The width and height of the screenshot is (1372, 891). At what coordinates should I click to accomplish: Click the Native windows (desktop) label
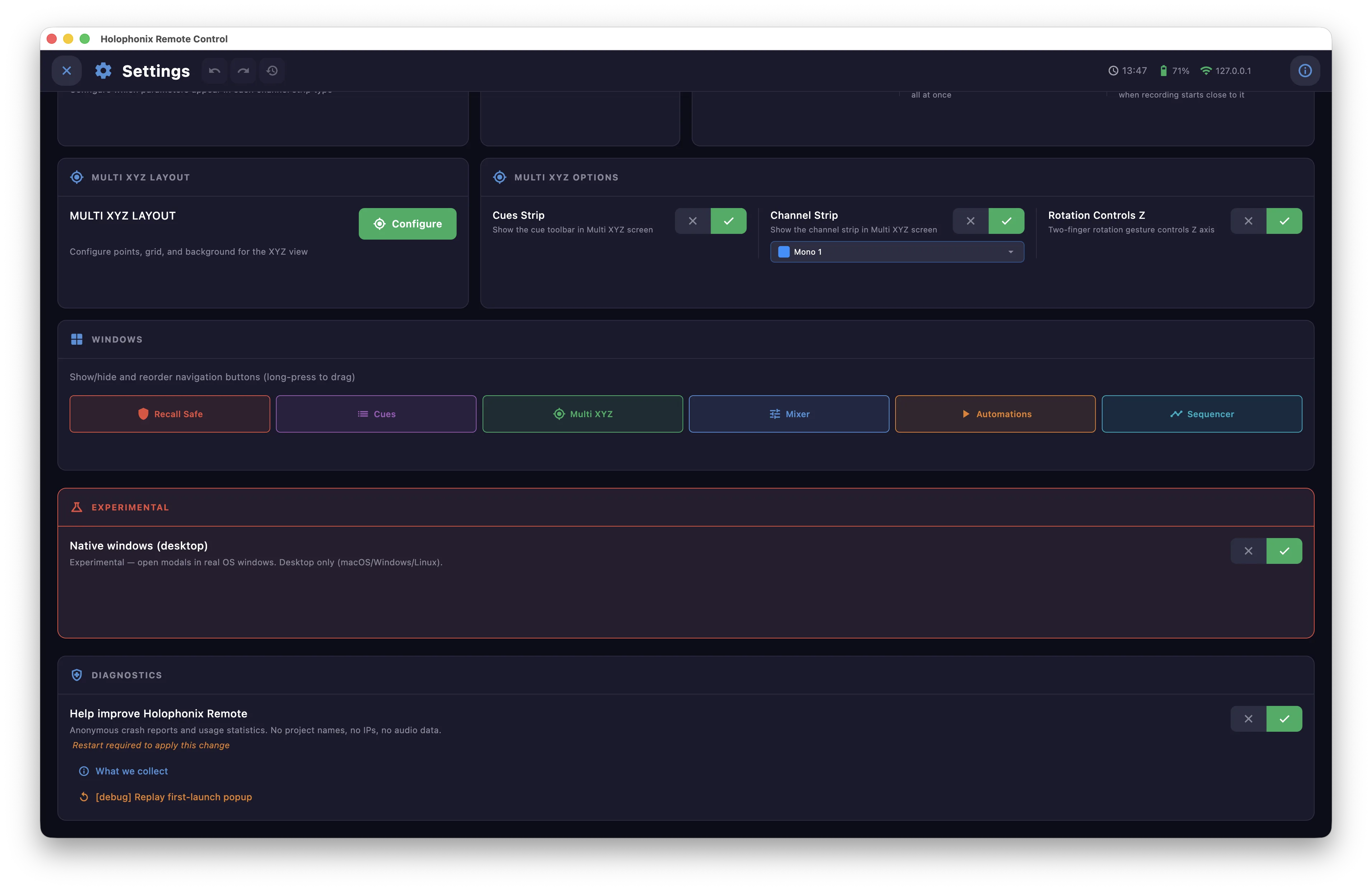click(x=138, y=546)
